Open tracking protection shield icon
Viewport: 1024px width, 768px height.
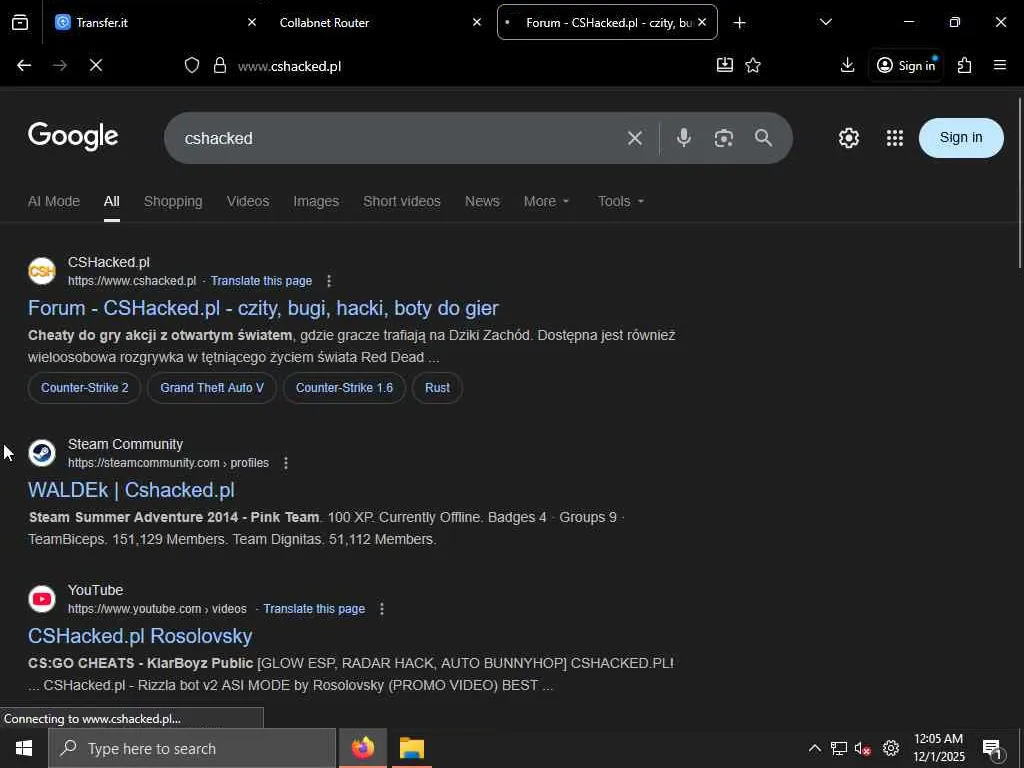(191, 65)
